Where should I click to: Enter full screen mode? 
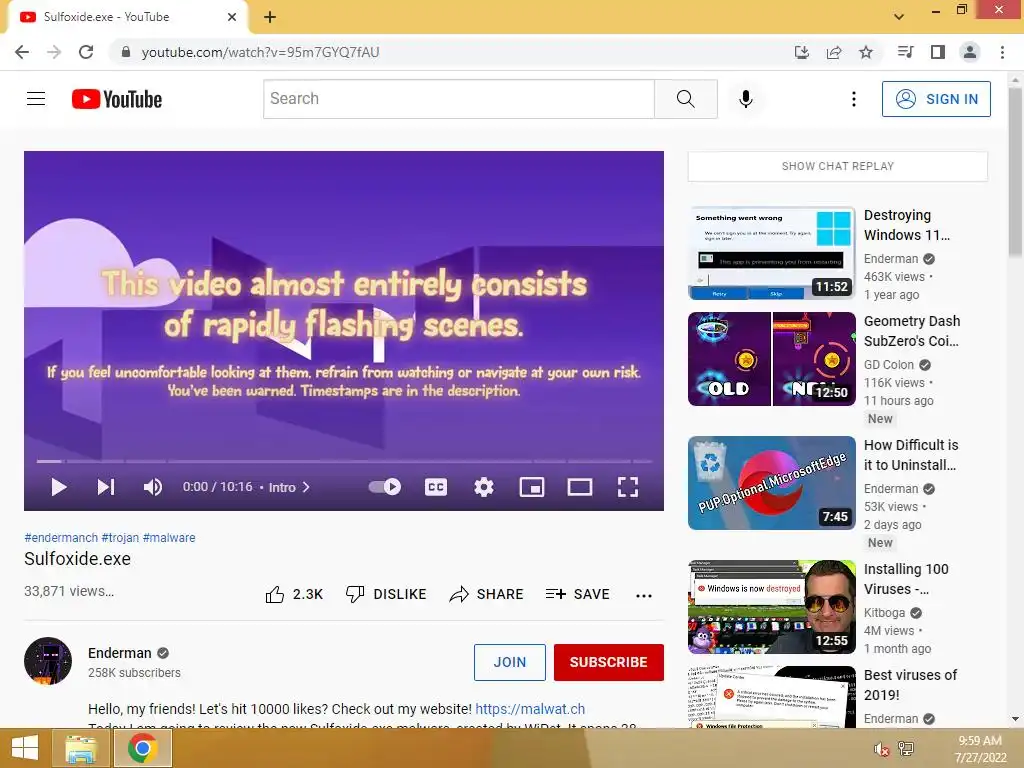pyautogui.click(x=628, y=487)
